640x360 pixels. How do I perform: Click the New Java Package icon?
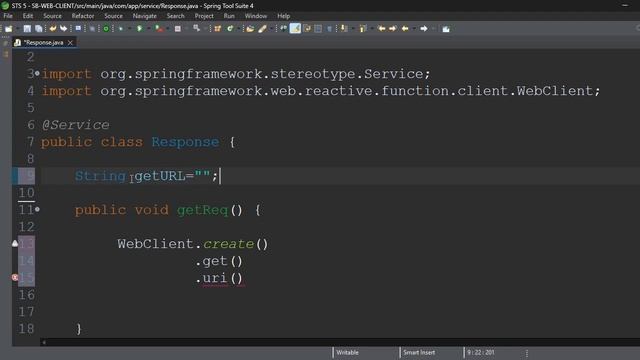pos(218,29)
